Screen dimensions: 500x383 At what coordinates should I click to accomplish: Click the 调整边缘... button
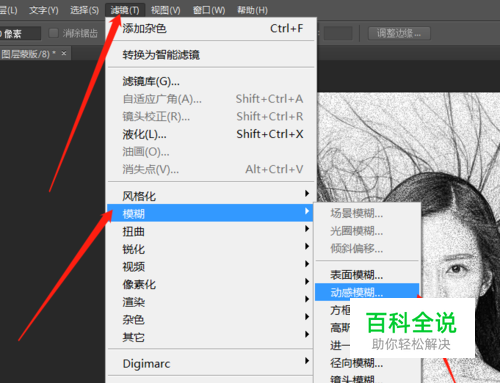click(x=399, y=33)
